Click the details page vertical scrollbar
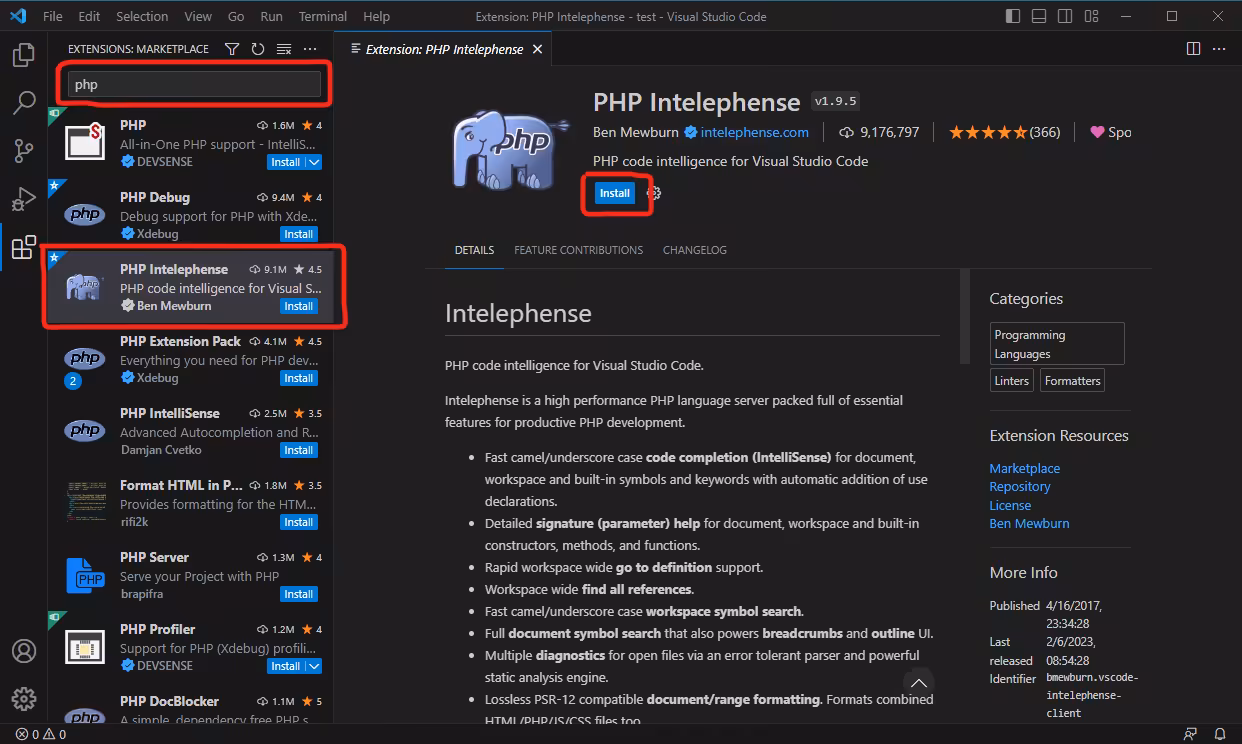Image resolution: width=1242 pixels, height=744 pixels. pos(964,316)
